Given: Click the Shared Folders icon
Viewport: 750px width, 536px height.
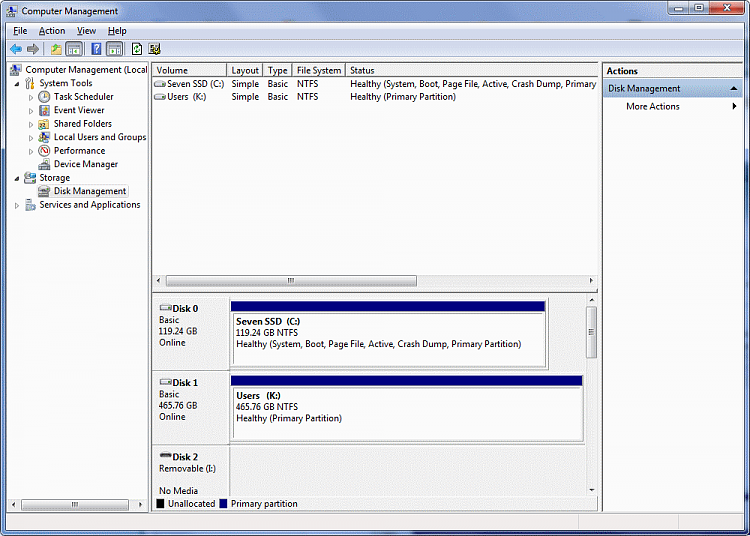Looking at the screenshot, I should (44, 124).
